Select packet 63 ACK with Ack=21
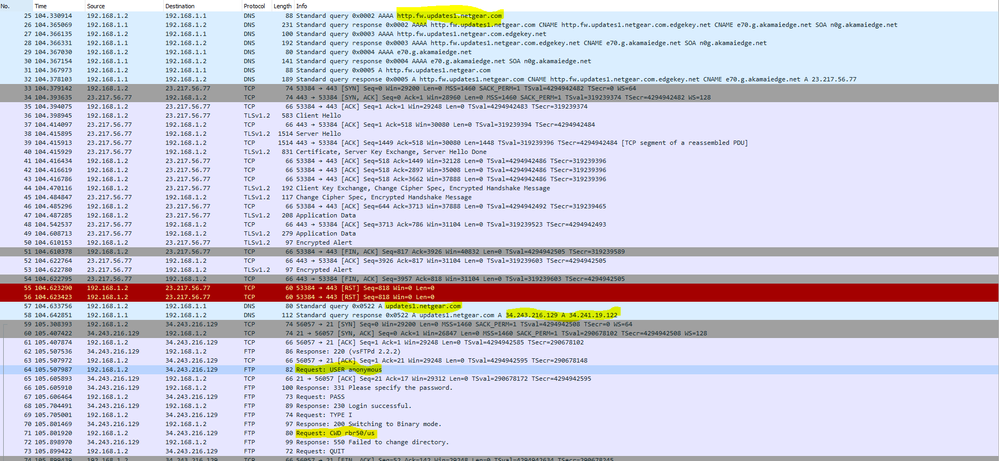The width and height of the screenshot is (999, 461). click(500, 360)
